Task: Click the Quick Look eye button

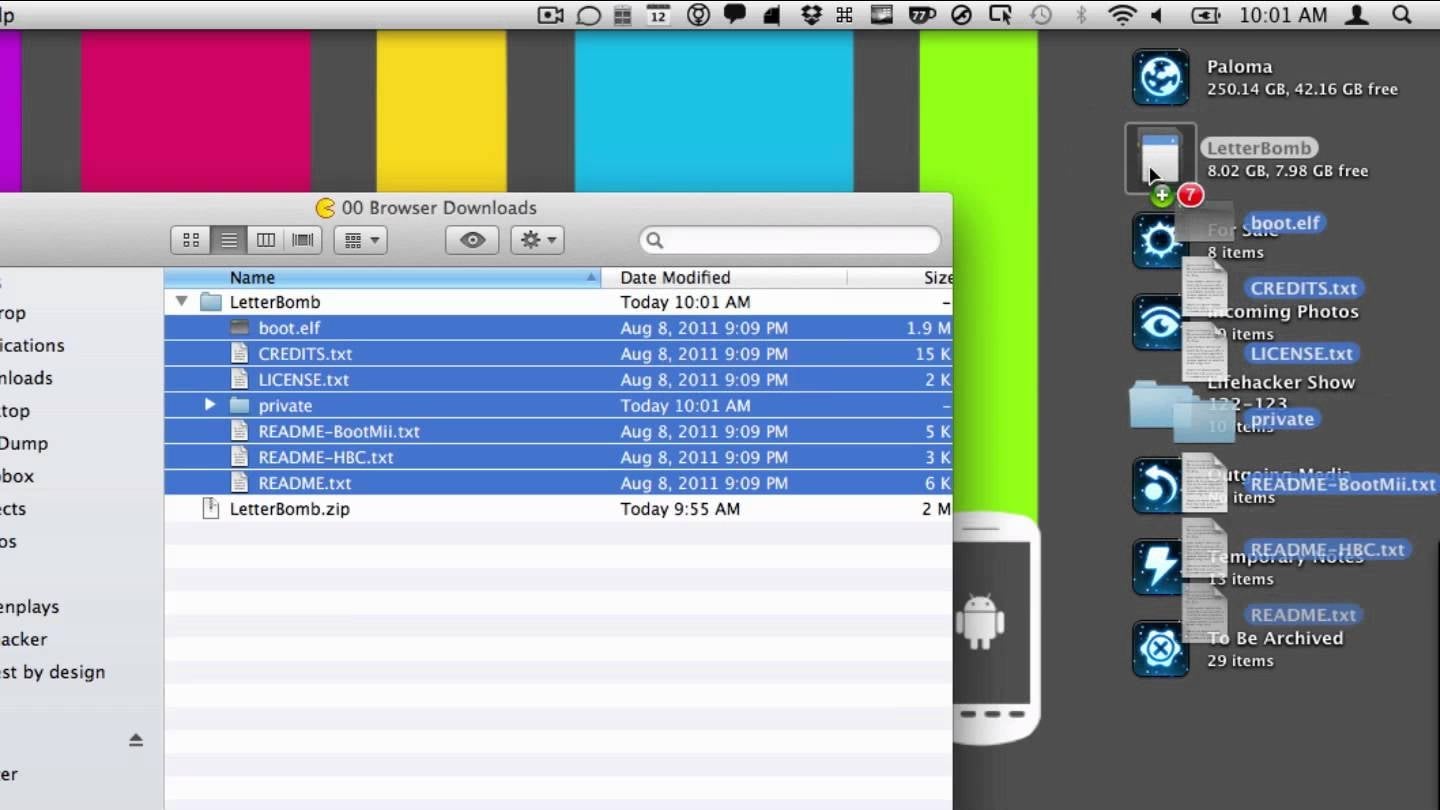Action: tap(472, 240)
